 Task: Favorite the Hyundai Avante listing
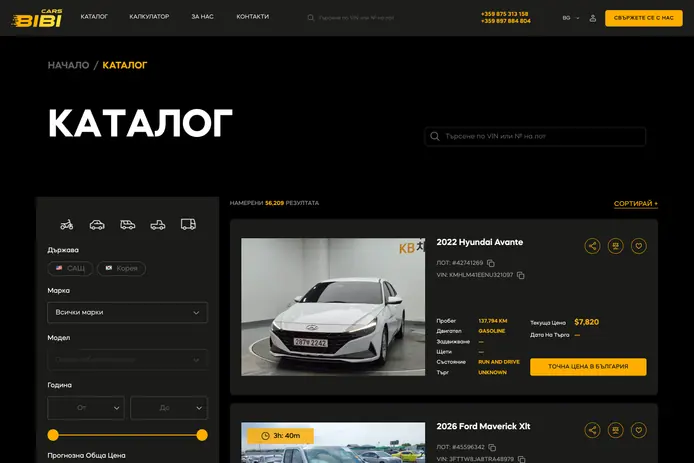tap(638, 246)
